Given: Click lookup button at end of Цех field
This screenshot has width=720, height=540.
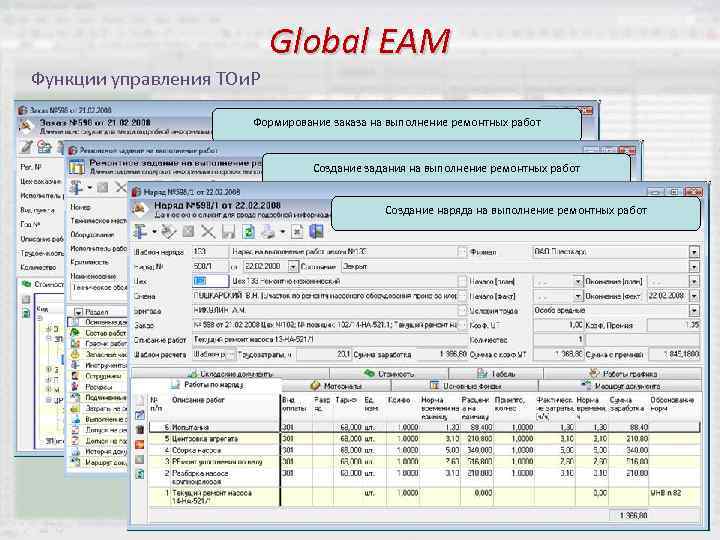Looking at the screenshot, I should (462, 281).
